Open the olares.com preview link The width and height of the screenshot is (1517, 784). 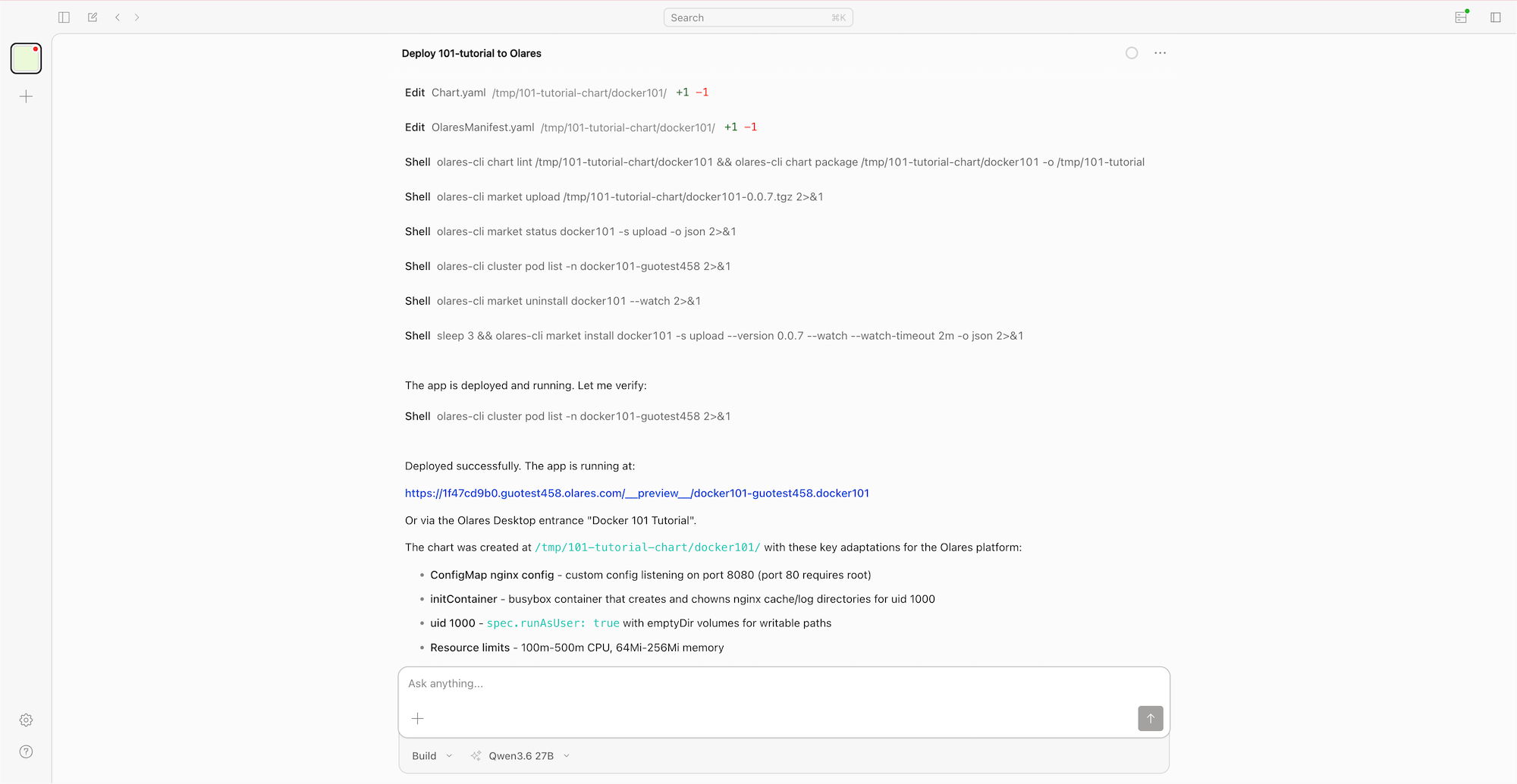[637, 493]
